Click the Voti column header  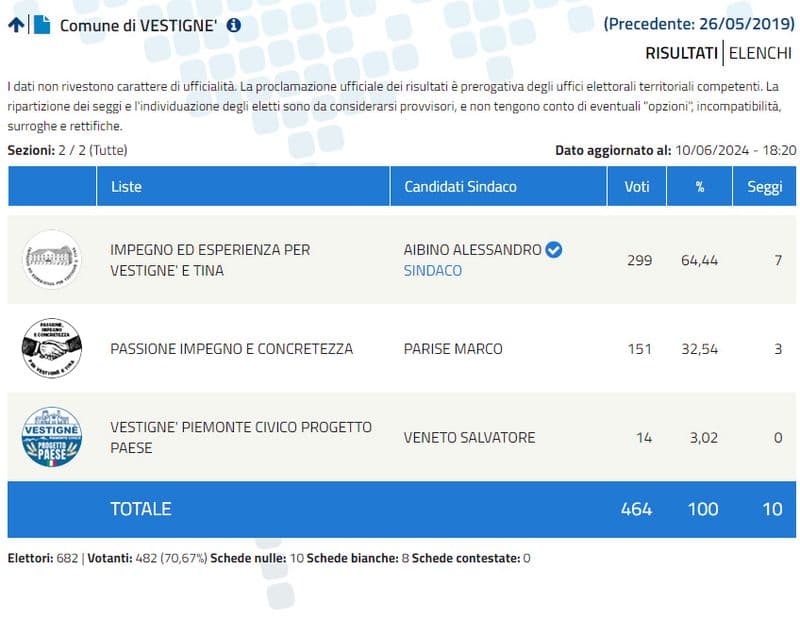coord(637,187)
